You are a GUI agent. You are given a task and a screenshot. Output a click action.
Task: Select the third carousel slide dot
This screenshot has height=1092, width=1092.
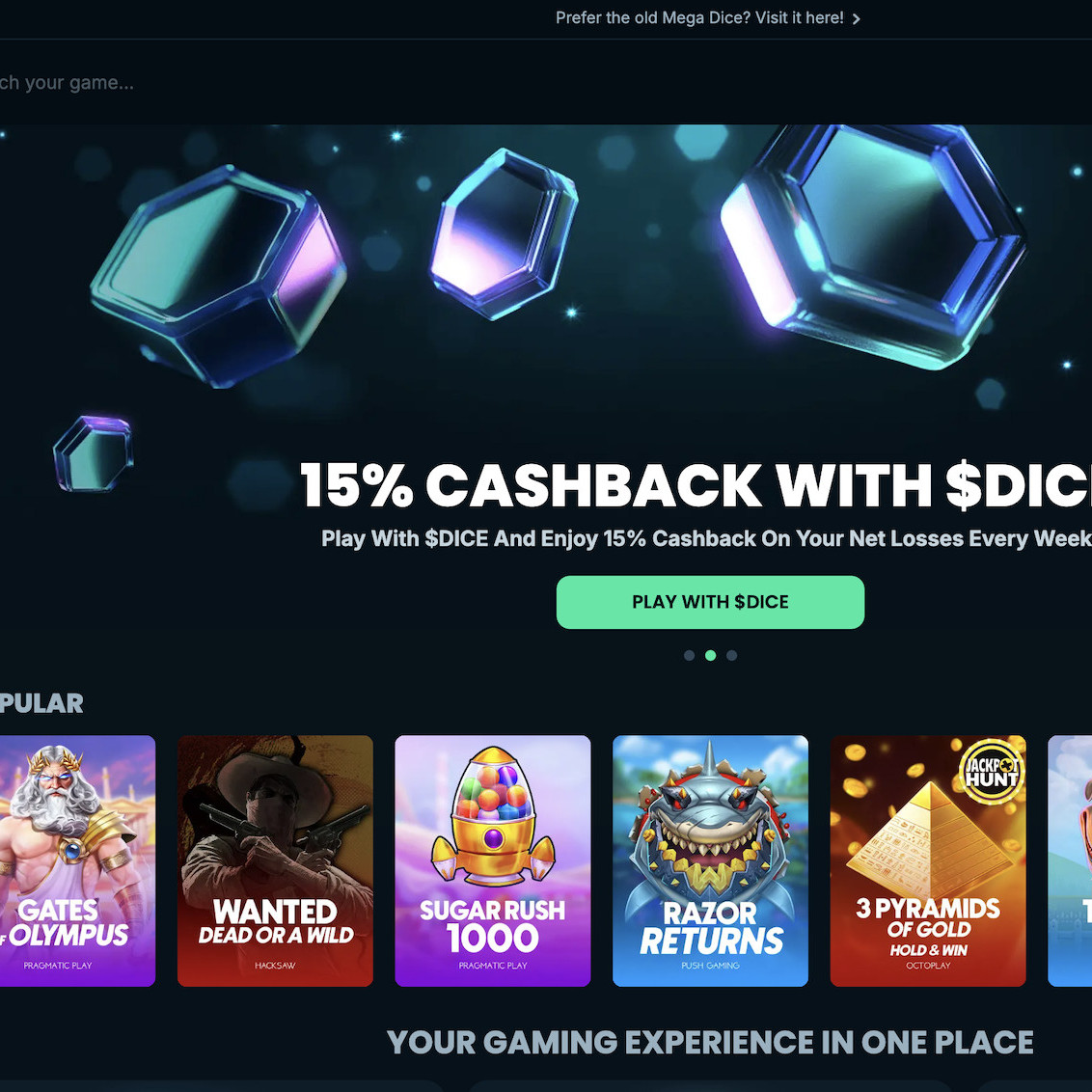point(732,655)
